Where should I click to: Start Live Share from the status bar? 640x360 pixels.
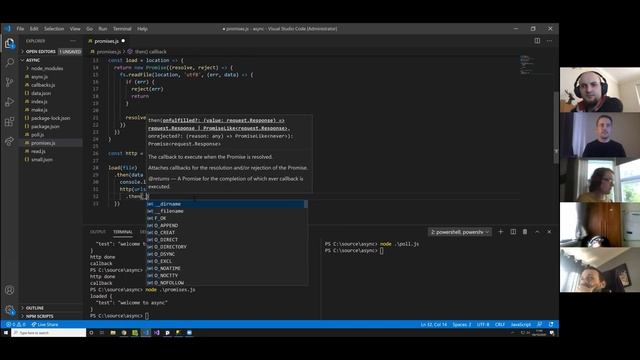pos(45,324)
